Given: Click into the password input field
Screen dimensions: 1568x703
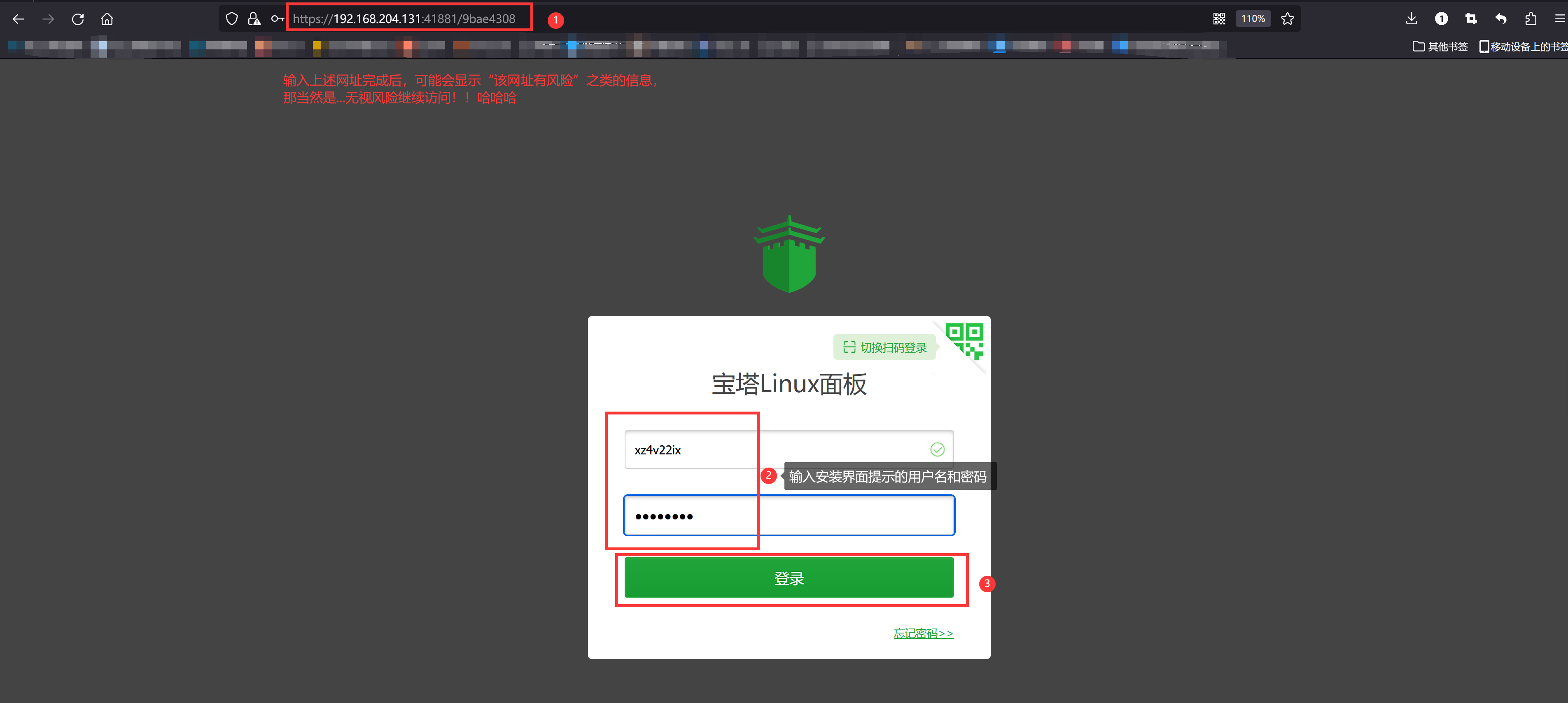Looking at the screenshot, I should coord(789,516).
